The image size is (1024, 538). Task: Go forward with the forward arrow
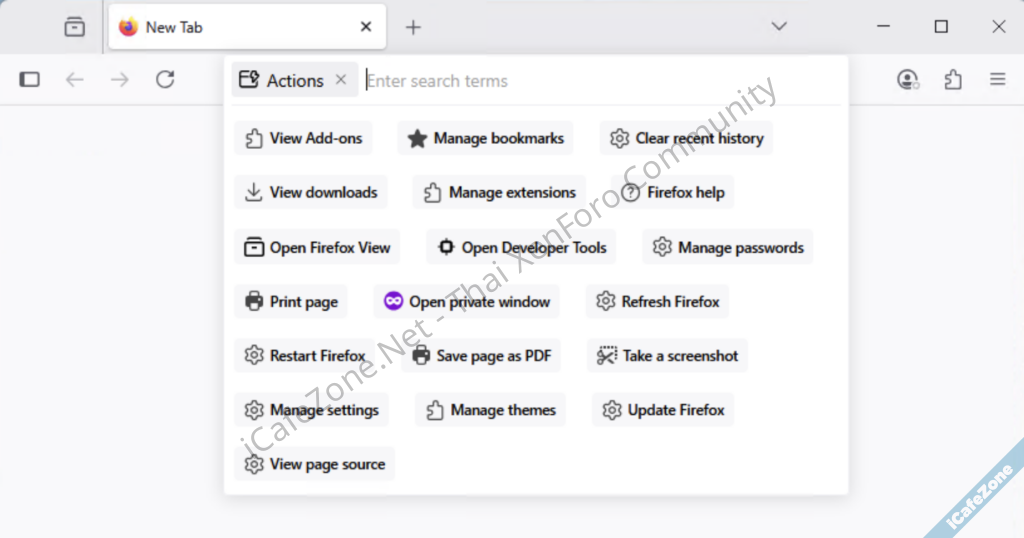(x=120, y=80)
